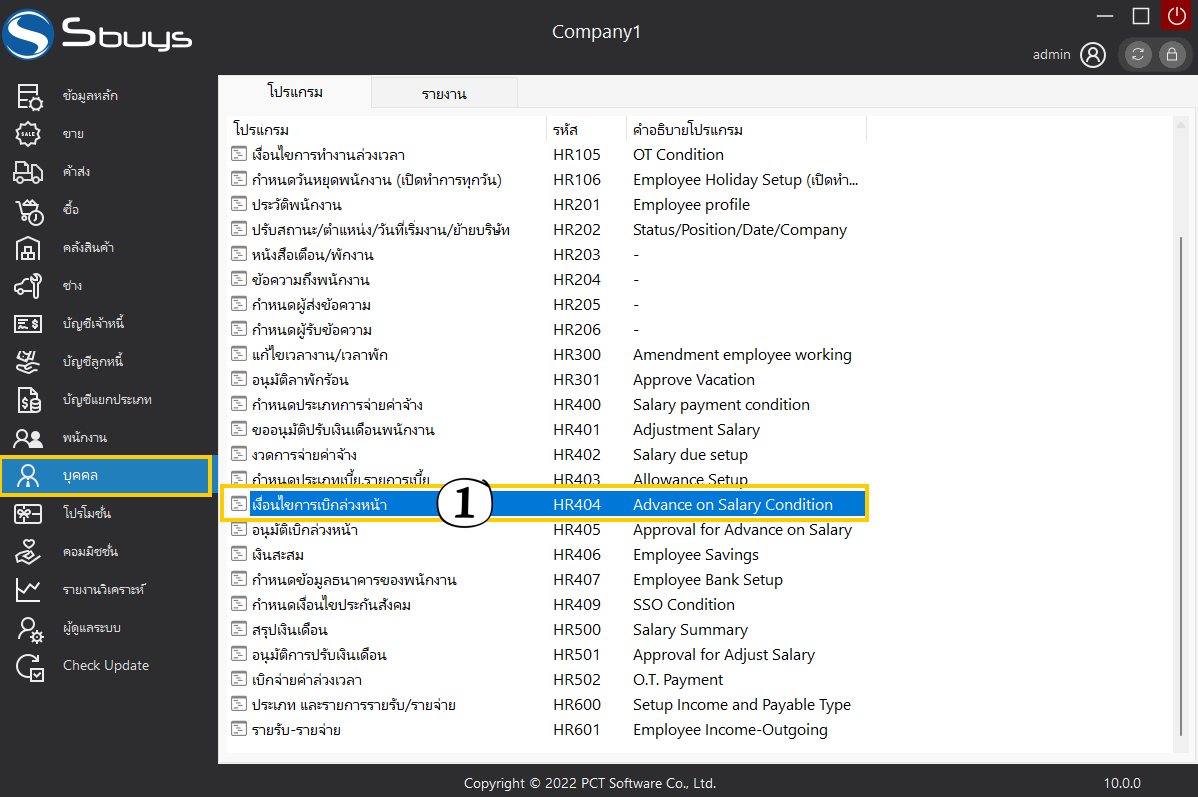Open the ช่าง technician tools icon
The height and width of the screenshot is (797, 1198).
pos(28,286)
